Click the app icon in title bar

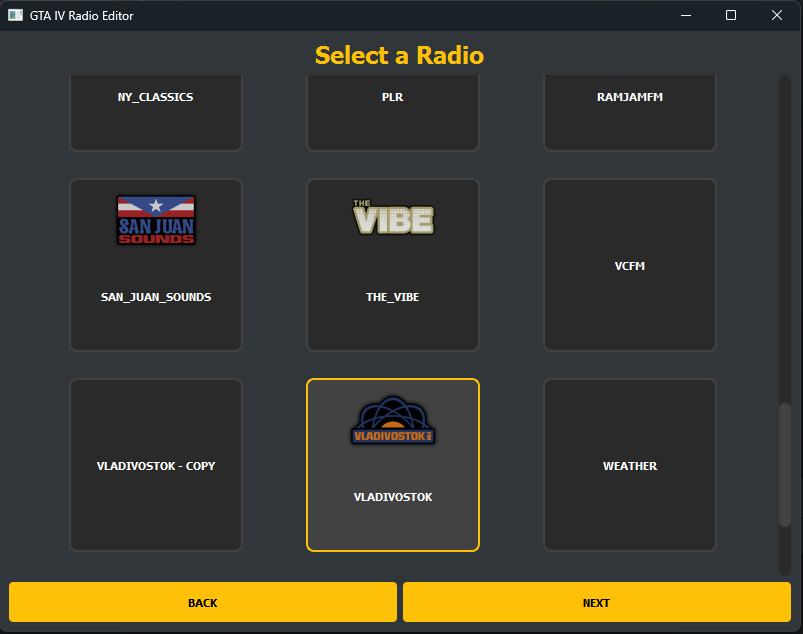pos(15,15)
